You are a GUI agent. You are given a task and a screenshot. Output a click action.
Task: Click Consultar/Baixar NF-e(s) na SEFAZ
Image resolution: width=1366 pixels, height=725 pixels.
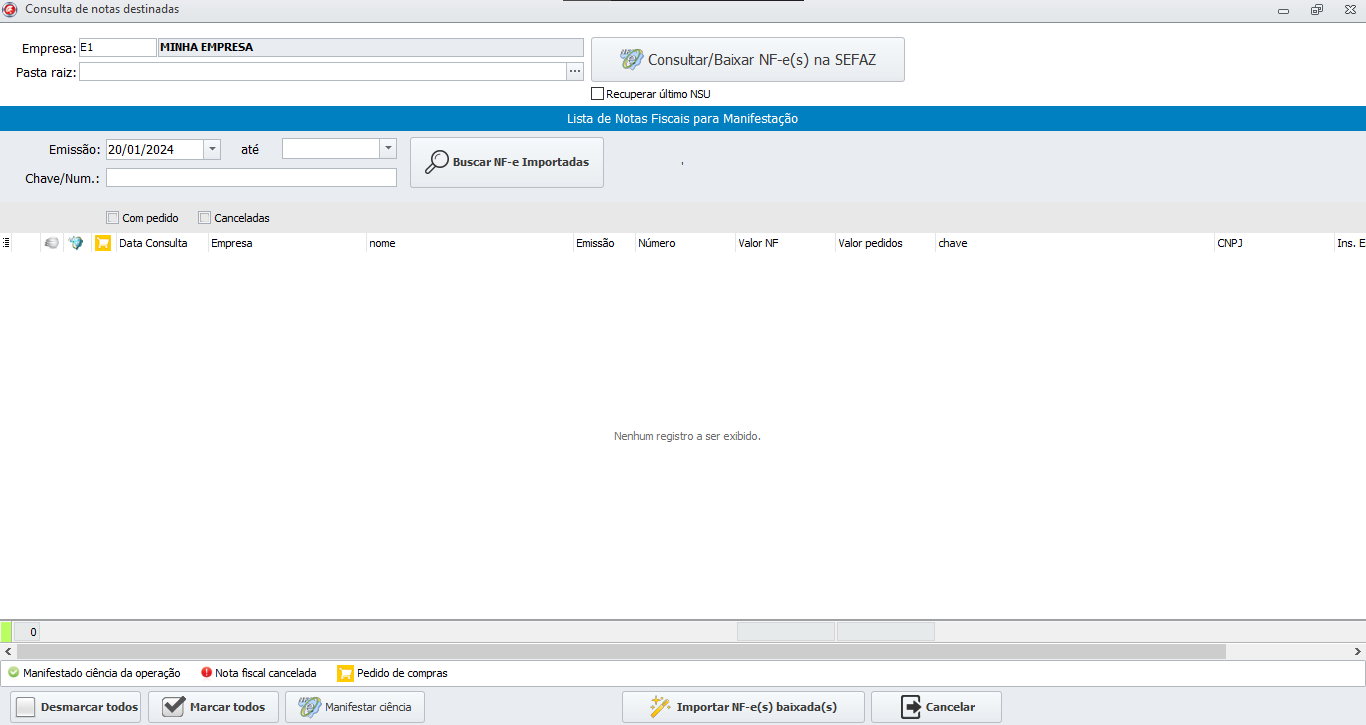click(x=747, y=60)
